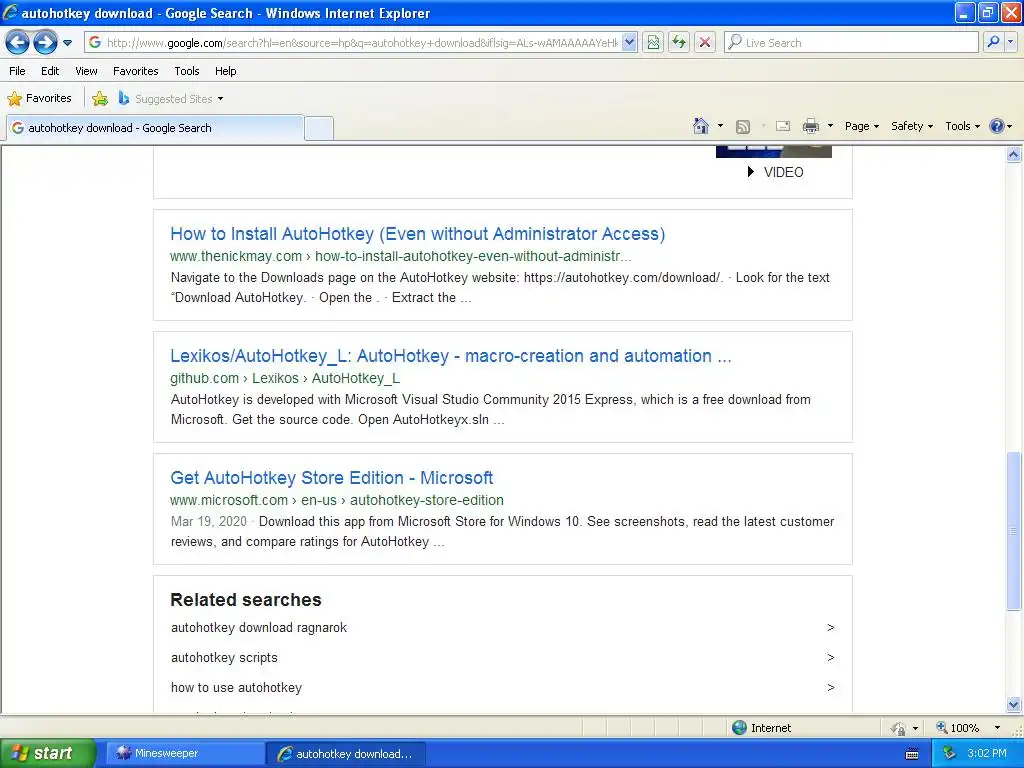Screen dimensions: 1024x768
Task: Print the page with printer icon
Action: coord(810,126)
